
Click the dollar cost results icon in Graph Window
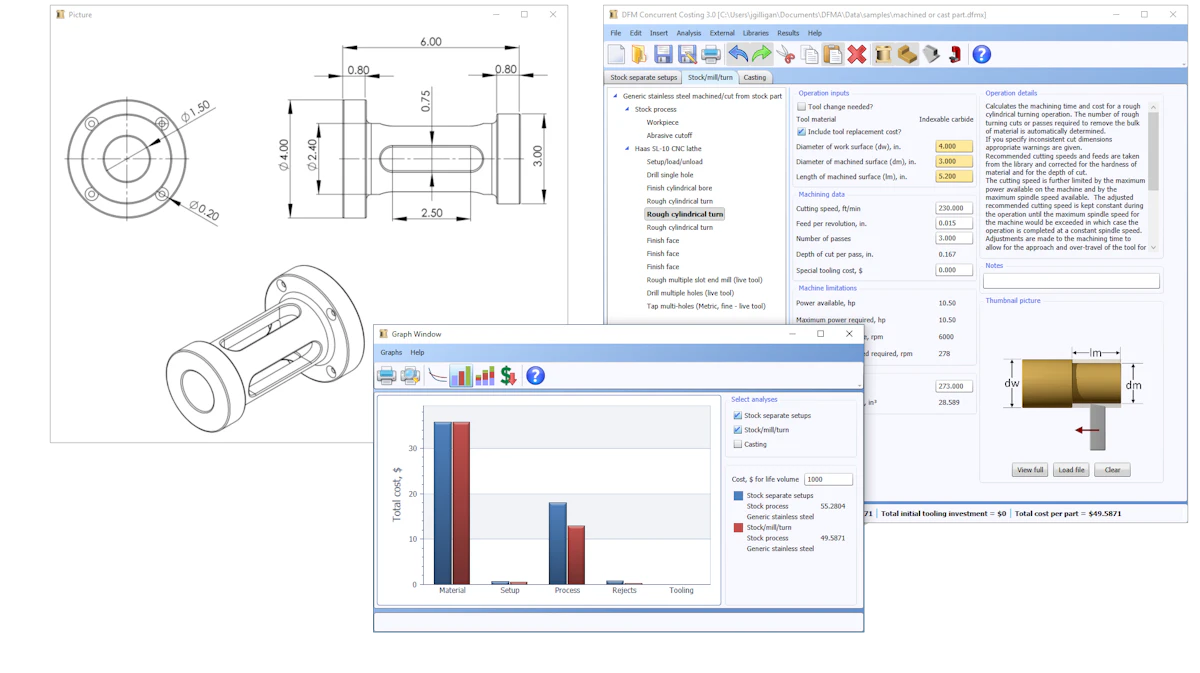point(508,373)
